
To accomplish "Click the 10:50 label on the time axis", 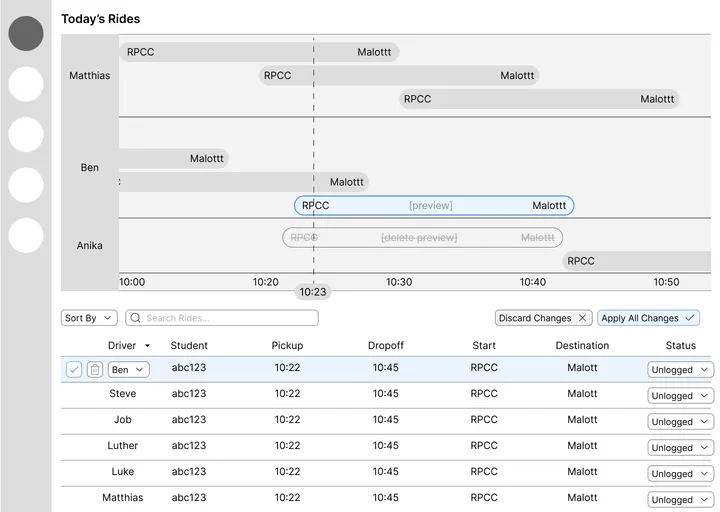I will coord(666,282).
